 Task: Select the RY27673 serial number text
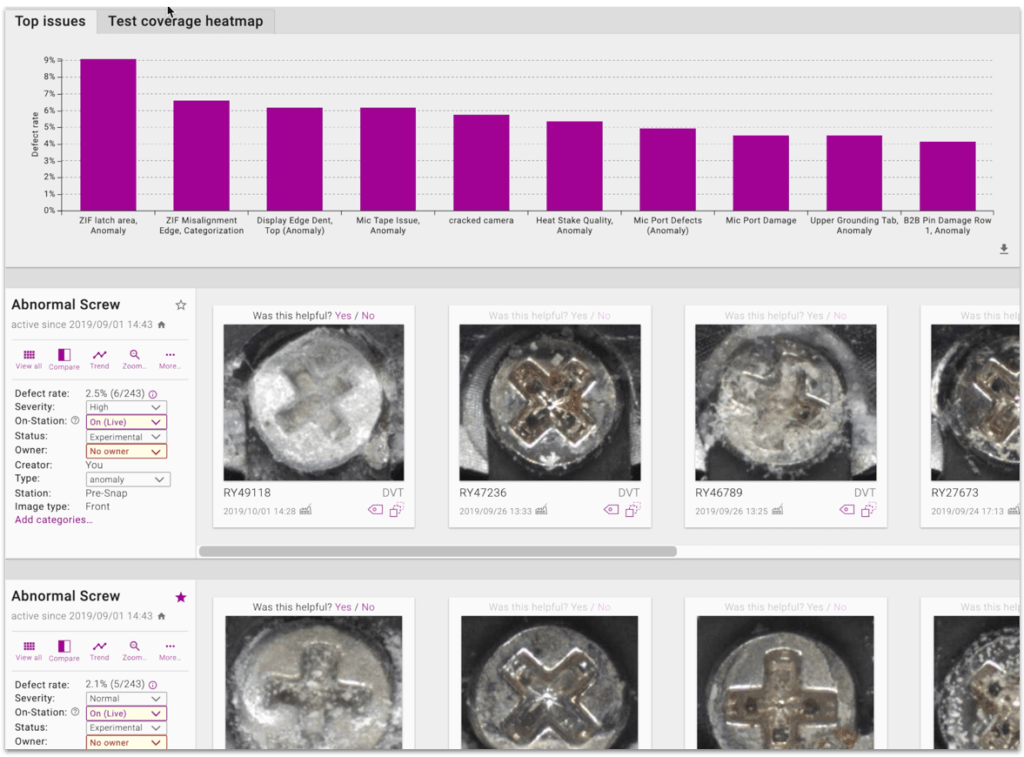tap(955, 492)
